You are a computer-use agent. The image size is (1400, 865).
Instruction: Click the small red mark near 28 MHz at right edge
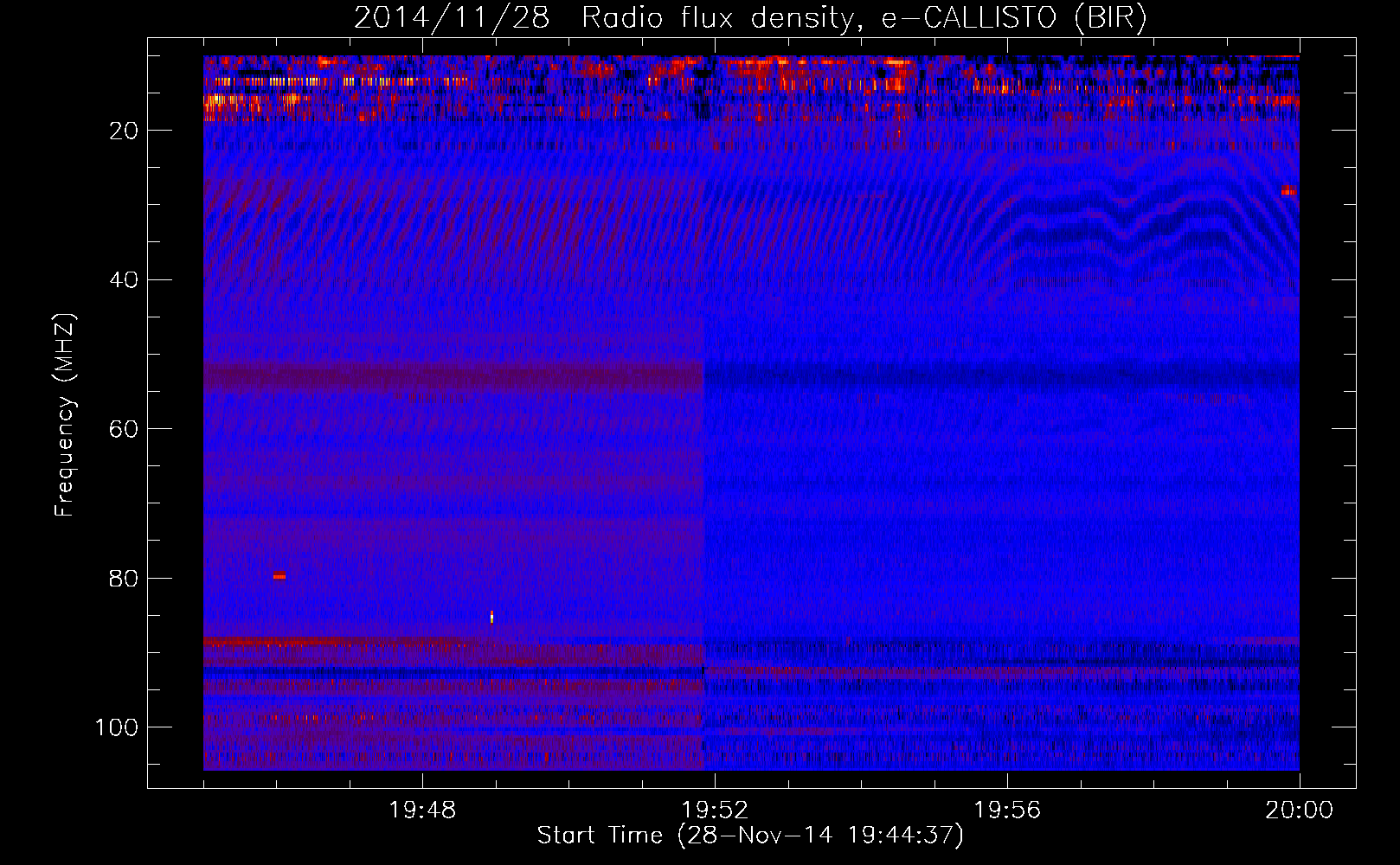[x=1289, y=190]
